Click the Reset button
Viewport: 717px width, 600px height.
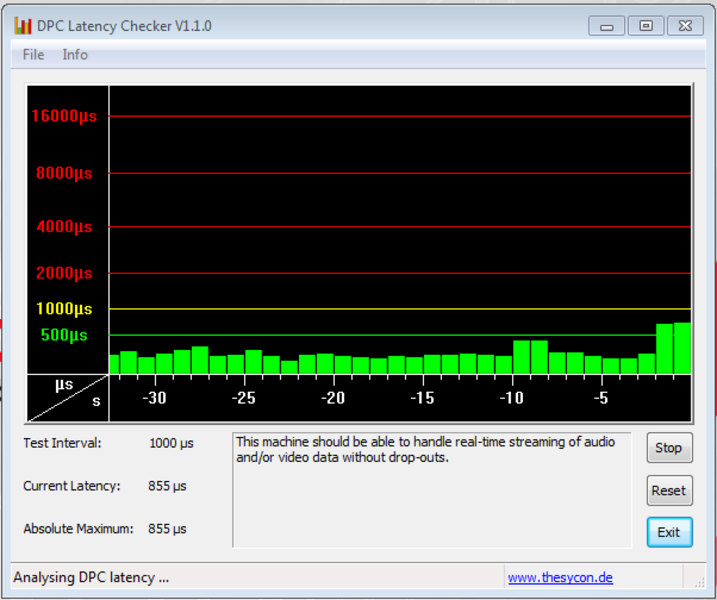click(669, 490)
